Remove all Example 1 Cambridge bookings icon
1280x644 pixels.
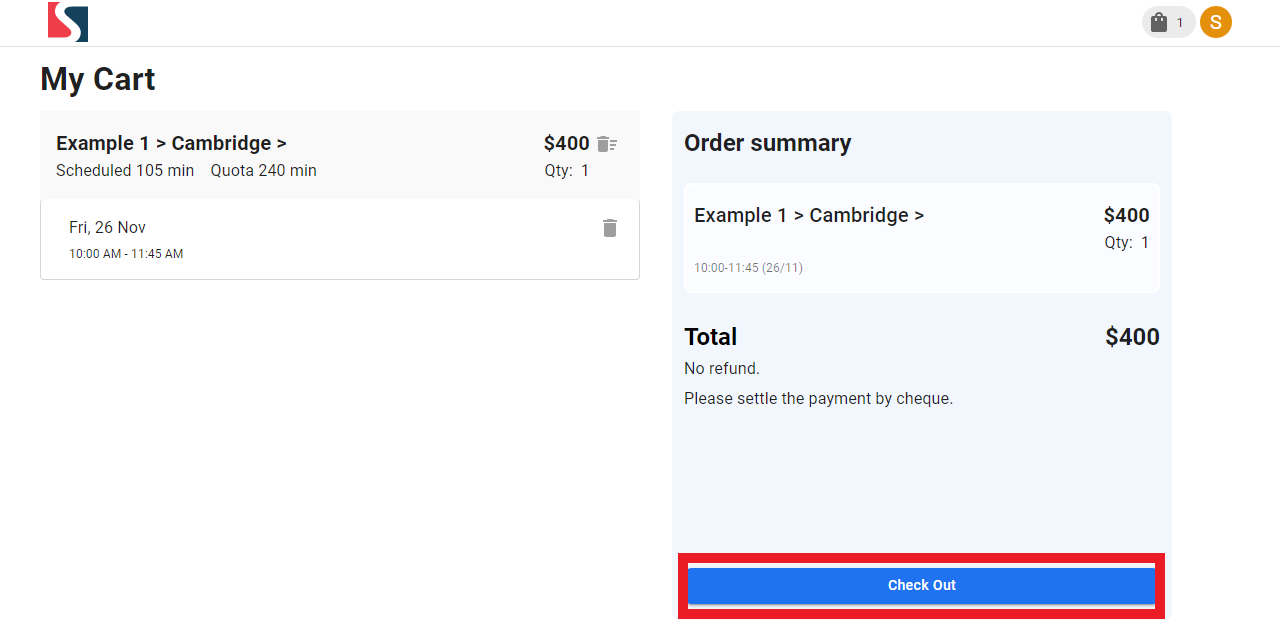click(x=607, y=144)
